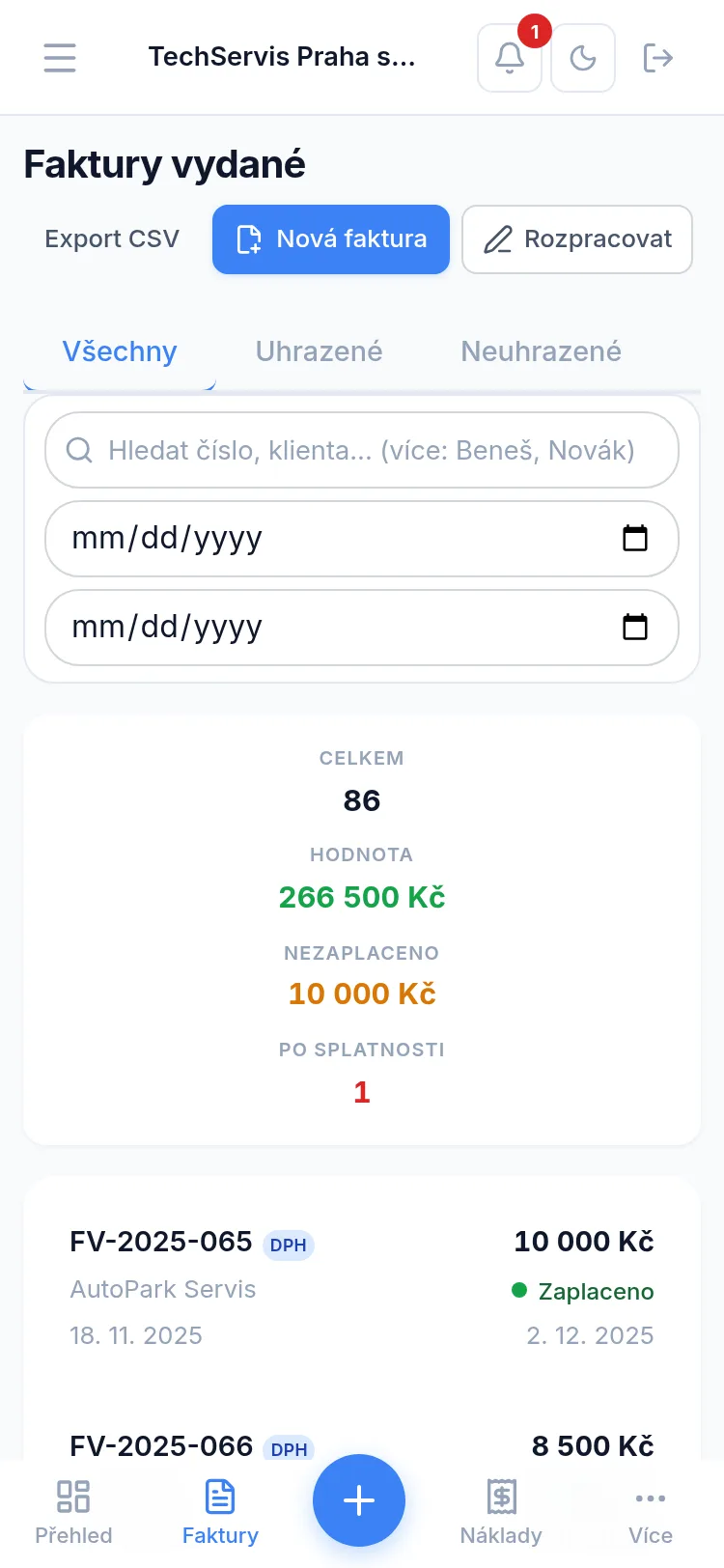Open the notifications bell icon
The height and width of the screenshot is (1568, 724).
click(509, 58)
